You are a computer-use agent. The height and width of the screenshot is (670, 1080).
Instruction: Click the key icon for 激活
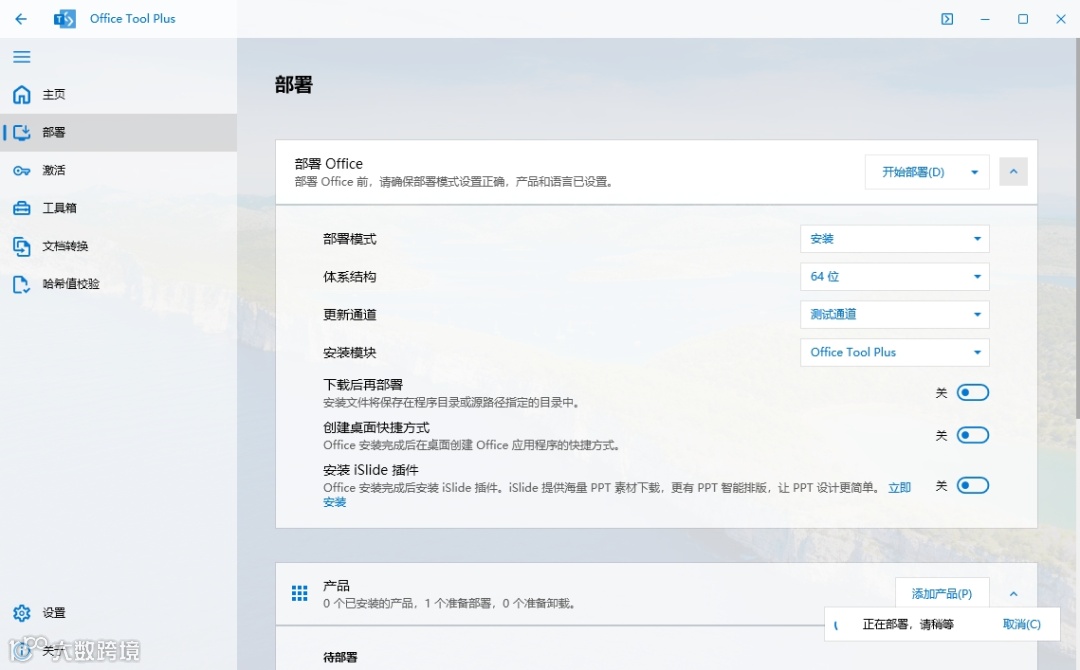click(21, 171)
